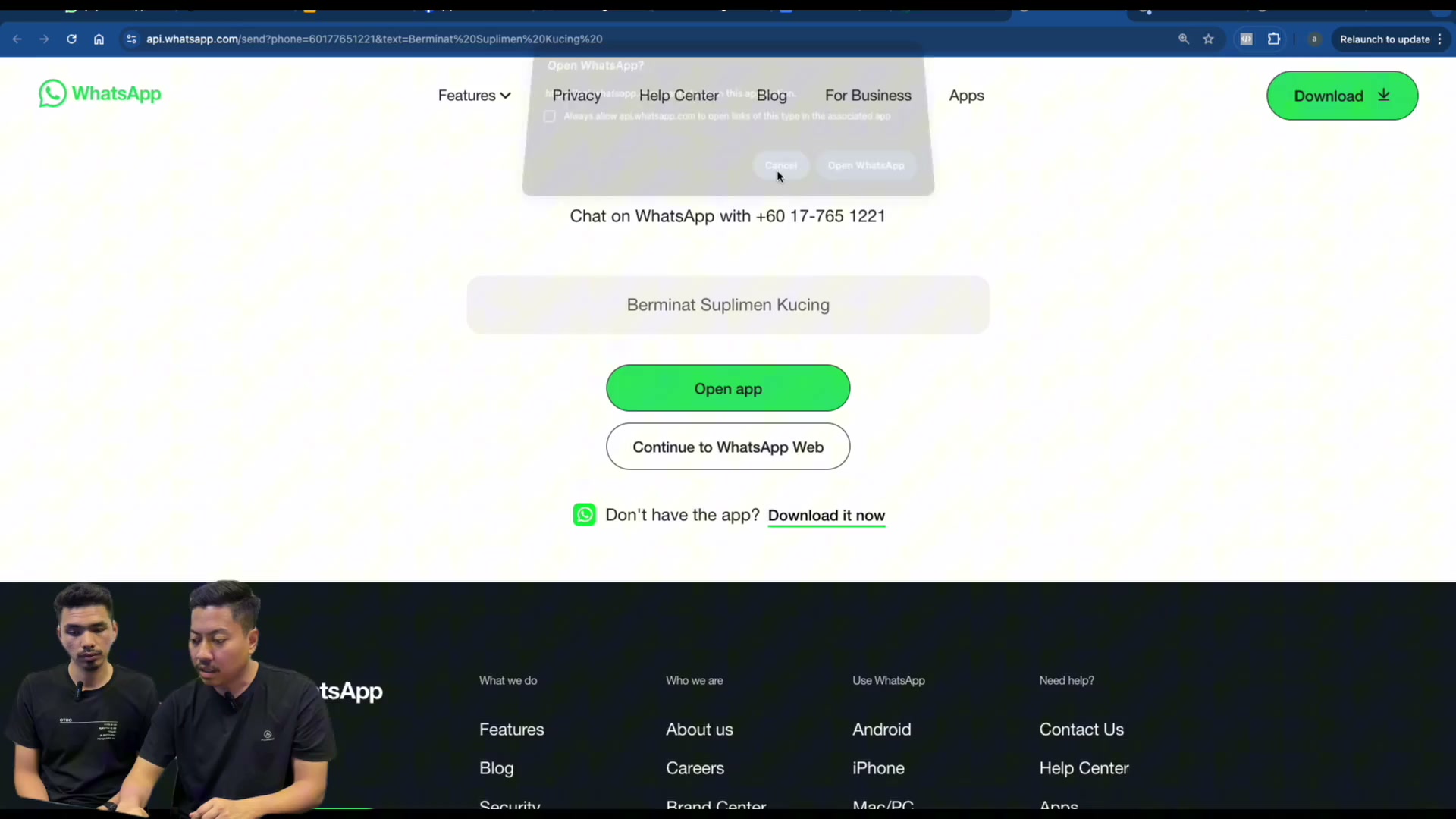Click Open WhatsApp in the dialog
1456x819 pixels.
(866, 165)
